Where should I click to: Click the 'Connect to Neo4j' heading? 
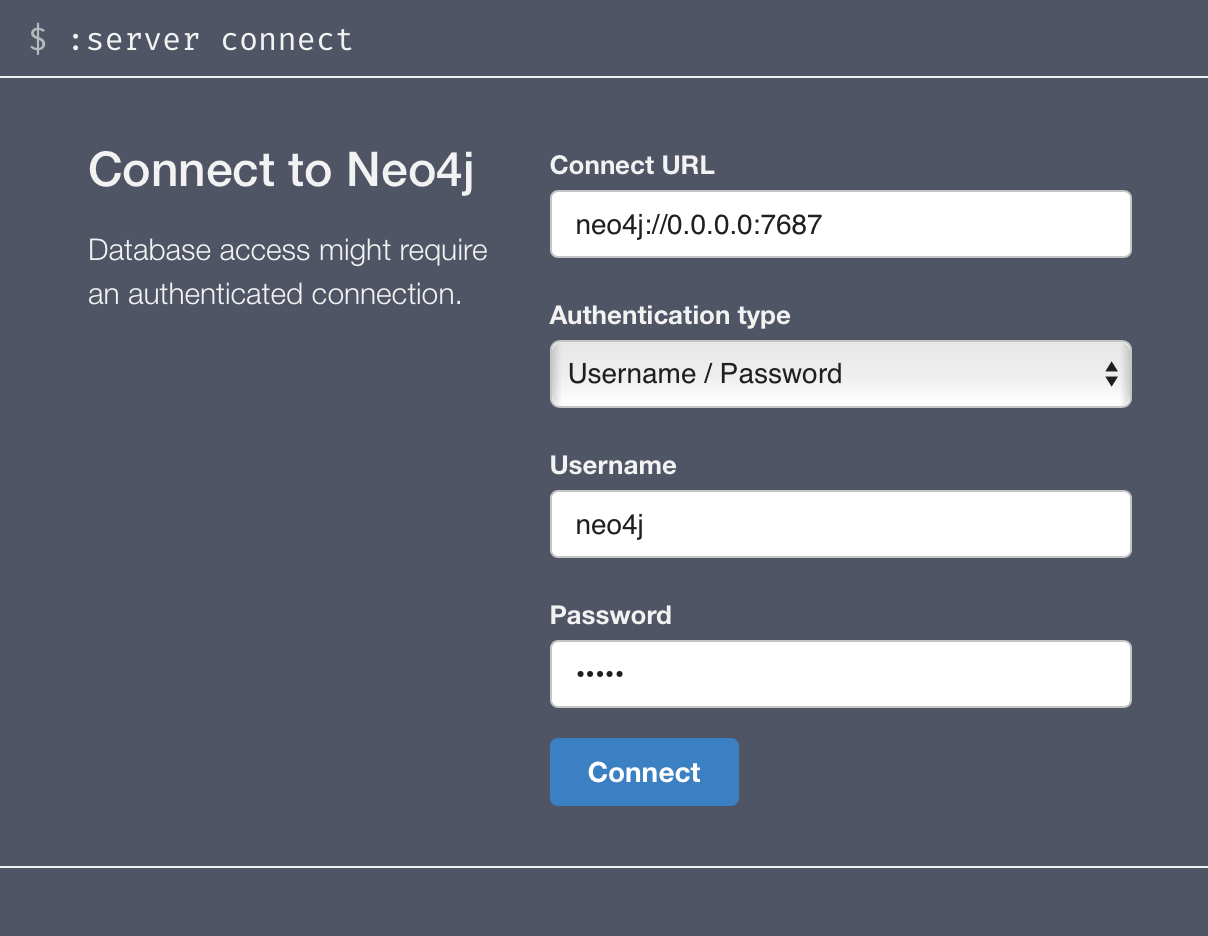click(x=281, y=170)
